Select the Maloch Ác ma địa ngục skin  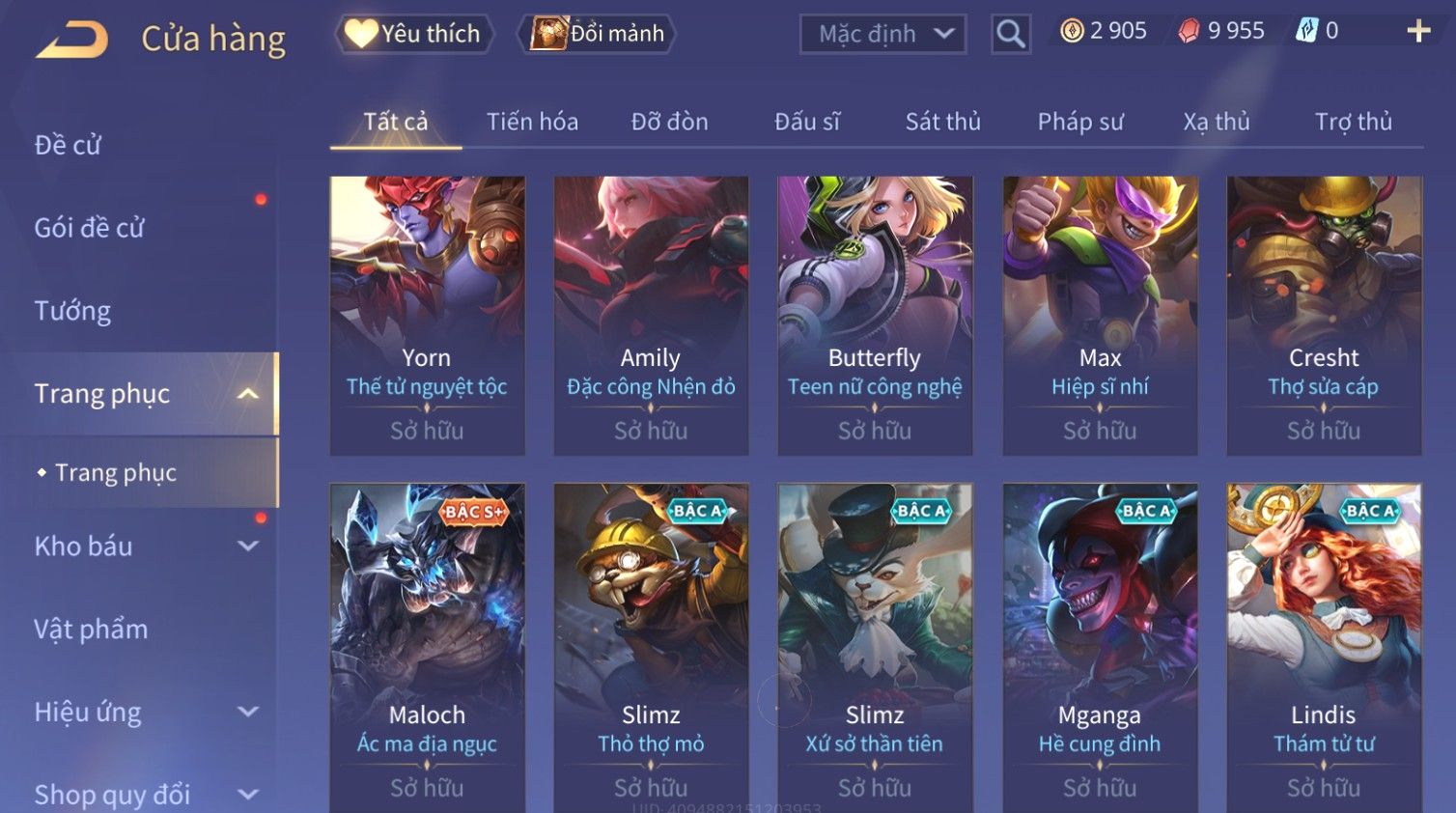pos(427,648)
